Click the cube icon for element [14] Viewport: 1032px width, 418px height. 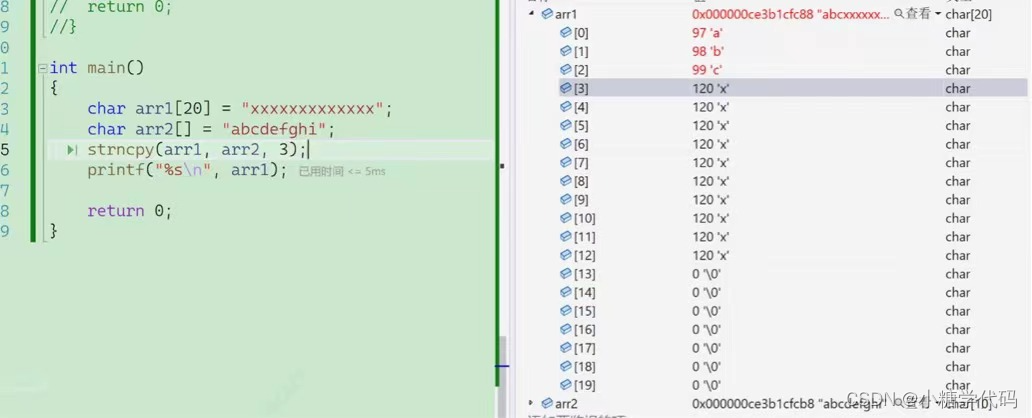[565, 292]
